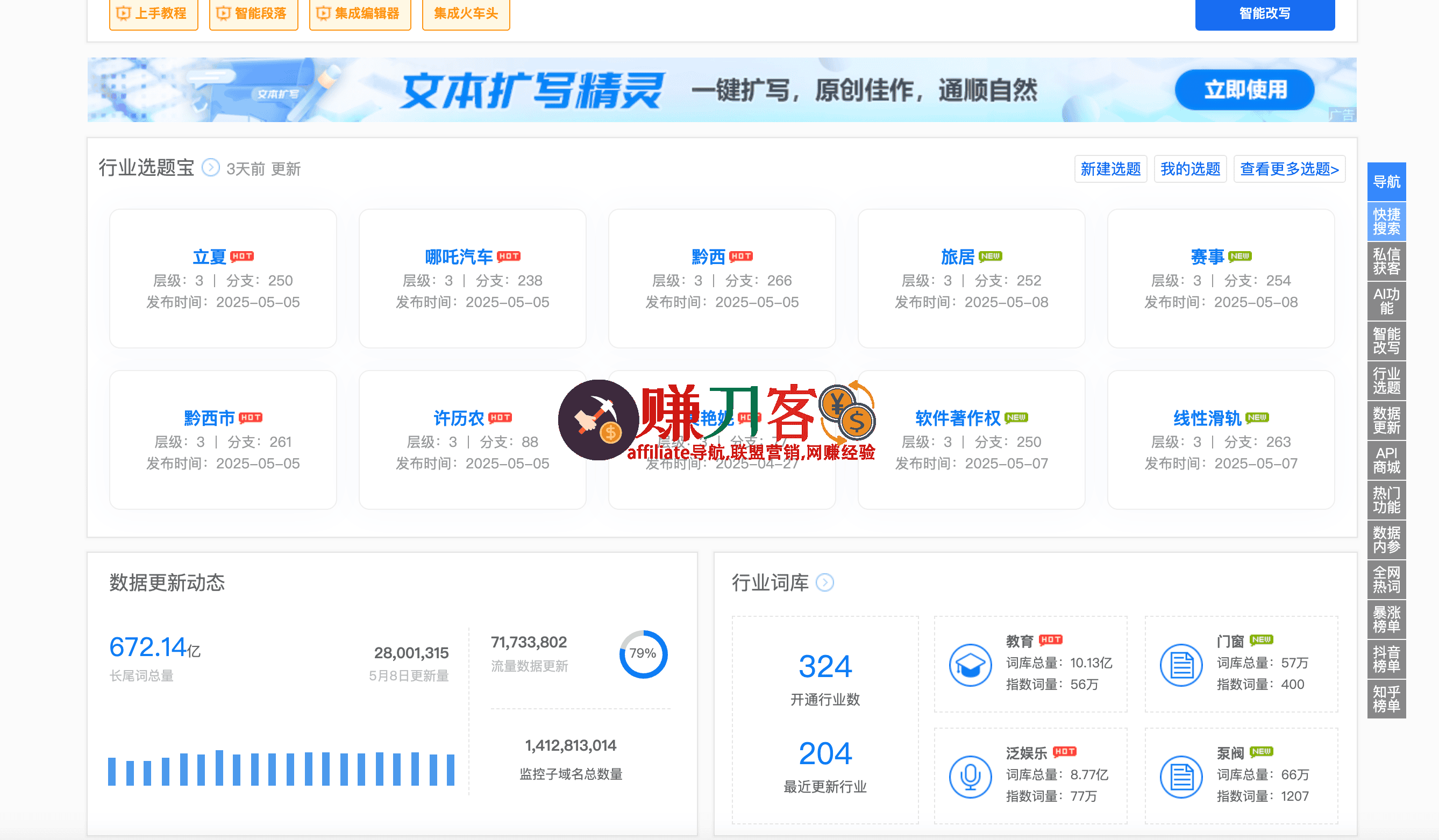Open the 上手教程 video tutorial button

click(153, 13)
